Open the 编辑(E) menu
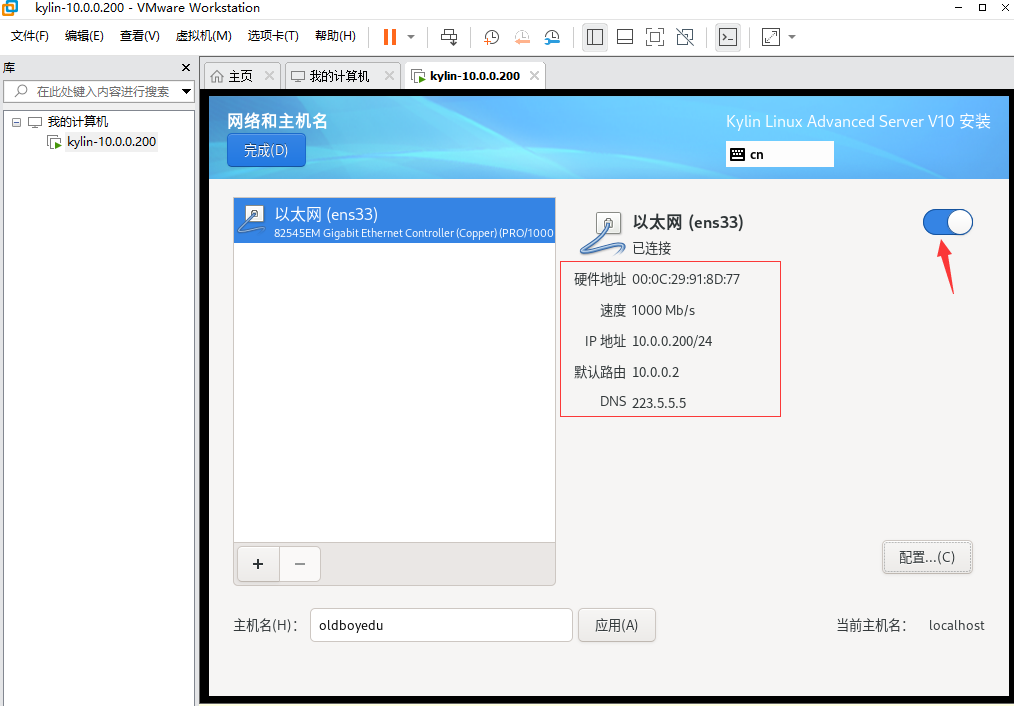The image size is (1014, 706). click(84, 36)
